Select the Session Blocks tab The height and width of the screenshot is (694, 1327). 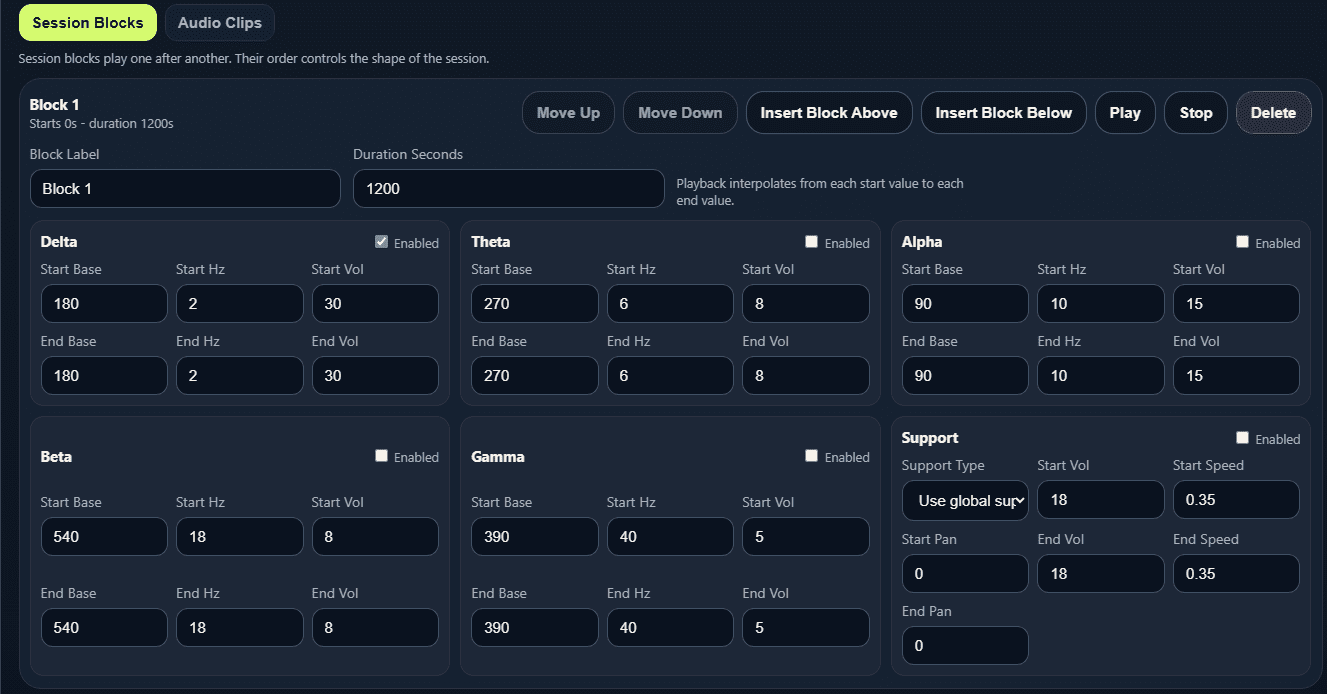88,23
